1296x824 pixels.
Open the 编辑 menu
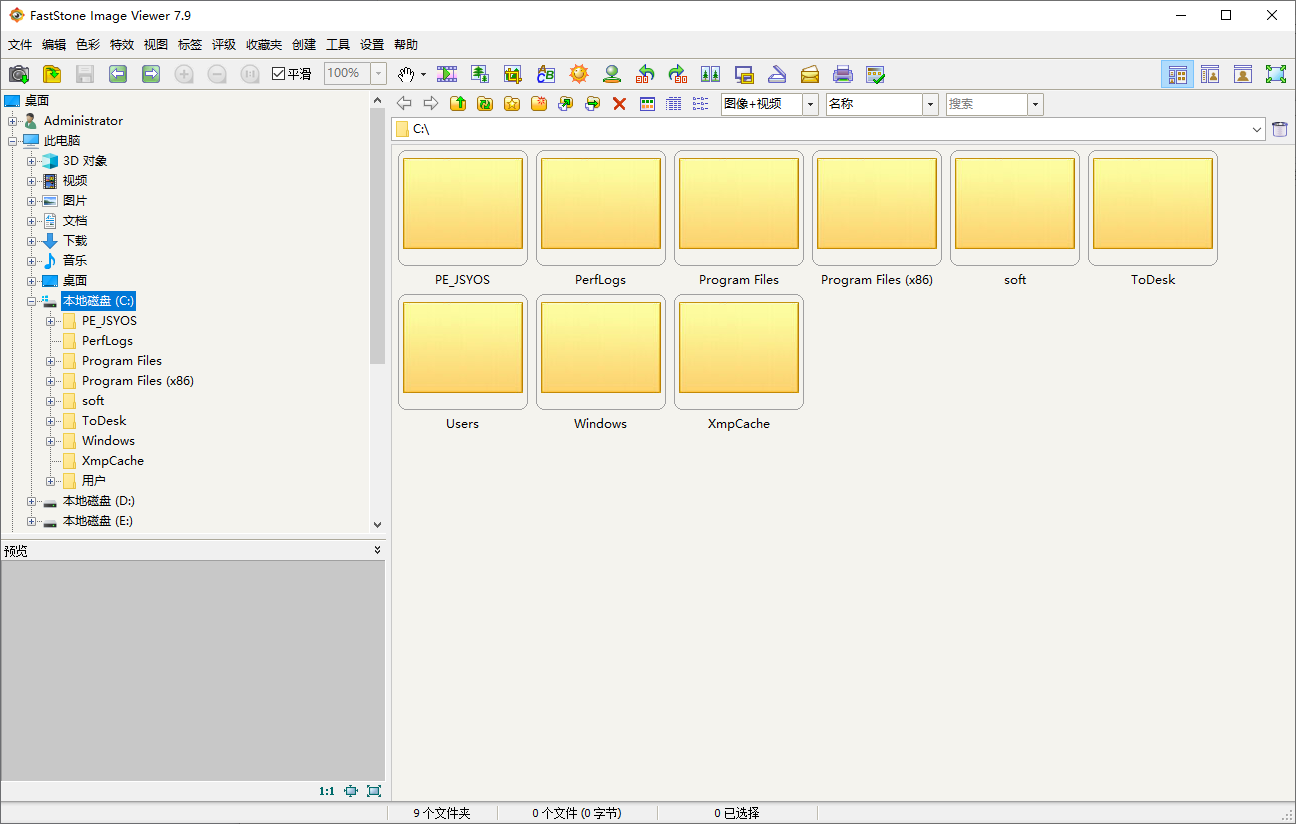54,45
